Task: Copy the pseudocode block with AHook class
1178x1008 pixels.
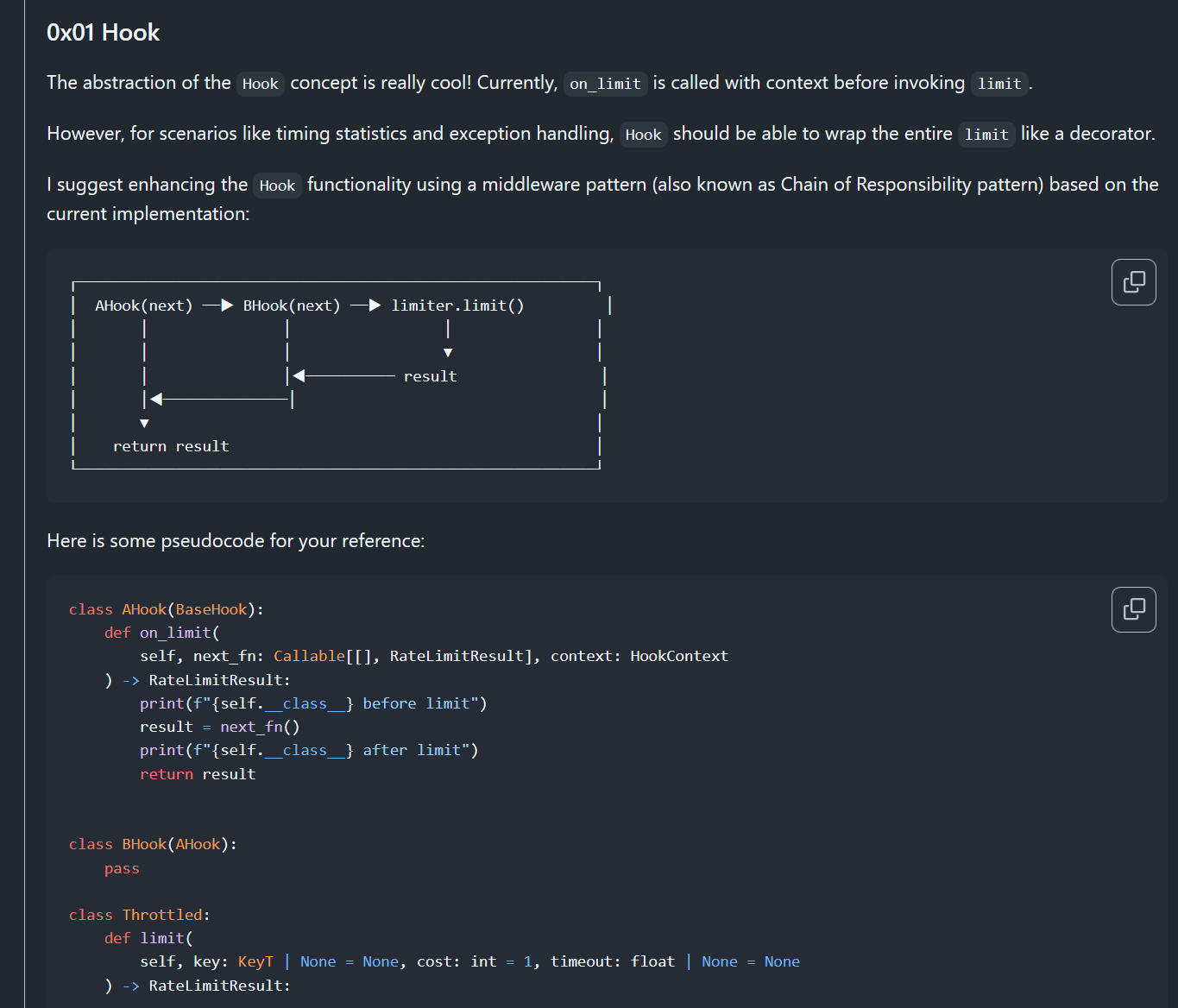Action: (x=1133, y=609)
